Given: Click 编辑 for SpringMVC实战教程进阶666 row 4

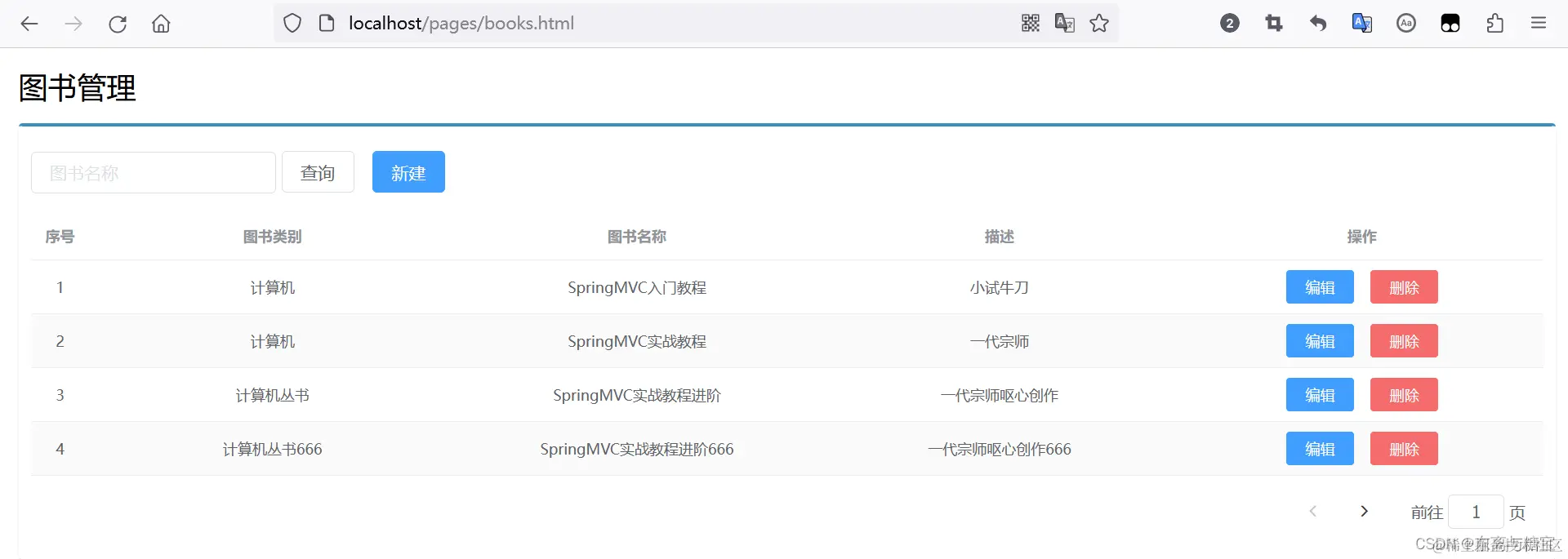Looking at the screenshot, I should (1320, 449).
